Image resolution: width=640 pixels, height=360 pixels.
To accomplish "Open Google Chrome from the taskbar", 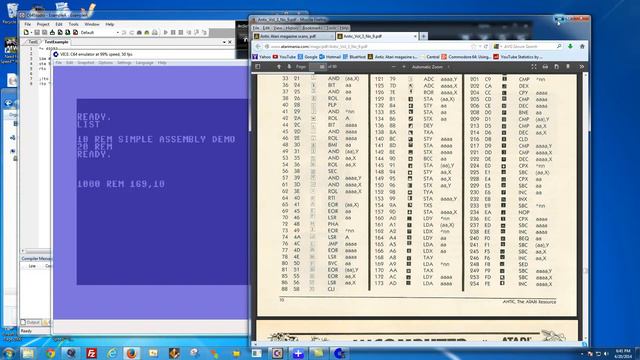I will point(51,353).
